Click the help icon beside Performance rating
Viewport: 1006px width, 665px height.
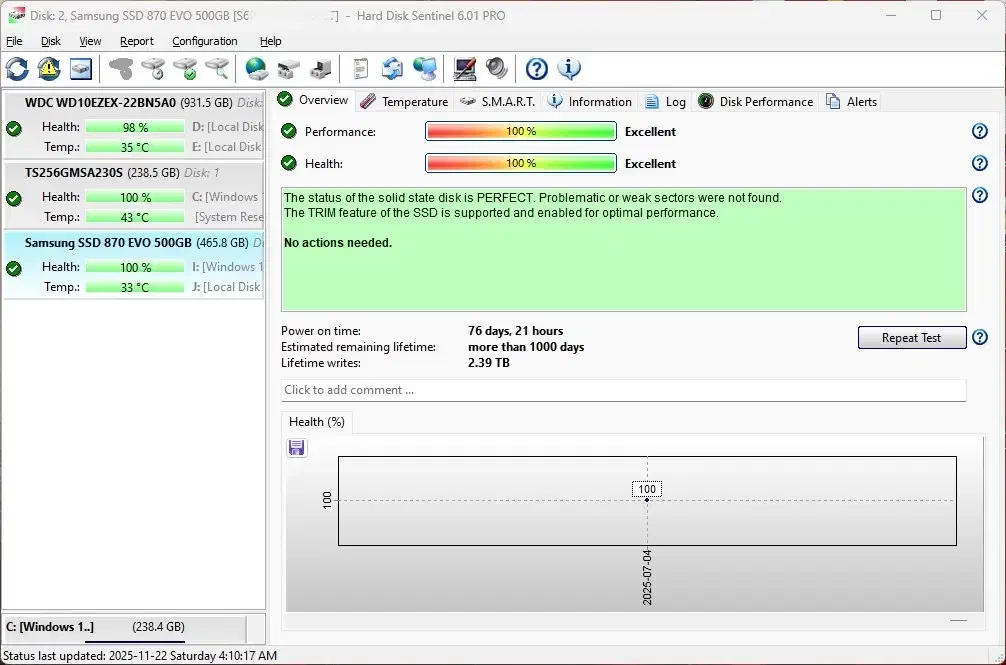(980, 132)
